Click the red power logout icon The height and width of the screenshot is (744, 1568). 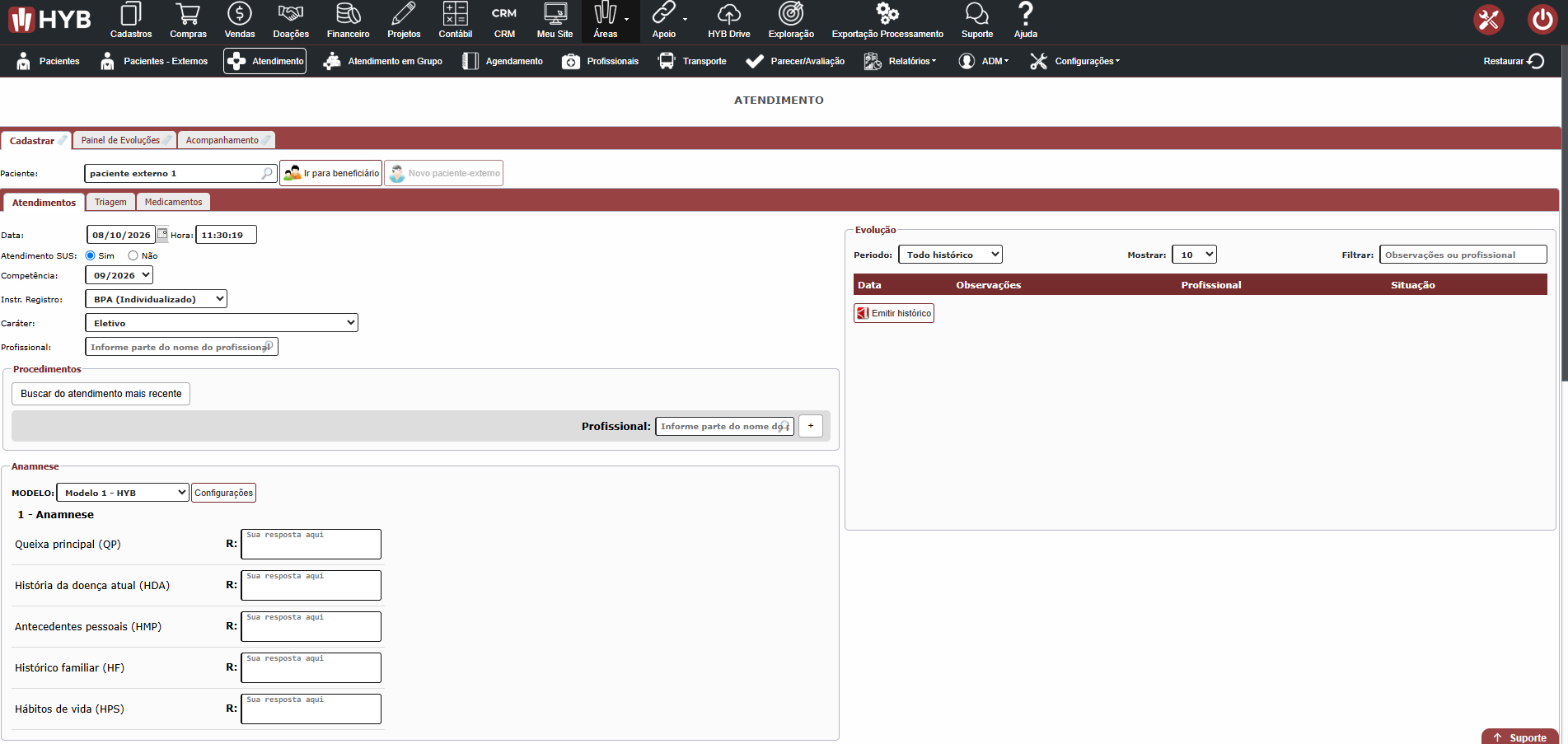[1542, 19]
